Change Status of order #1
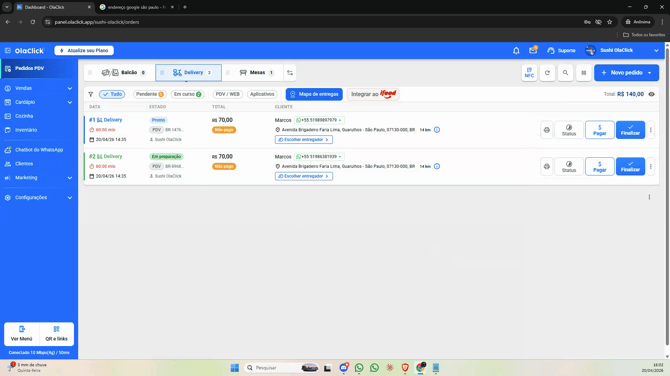Screen dimensions: 670x376 tap(569, 130)
